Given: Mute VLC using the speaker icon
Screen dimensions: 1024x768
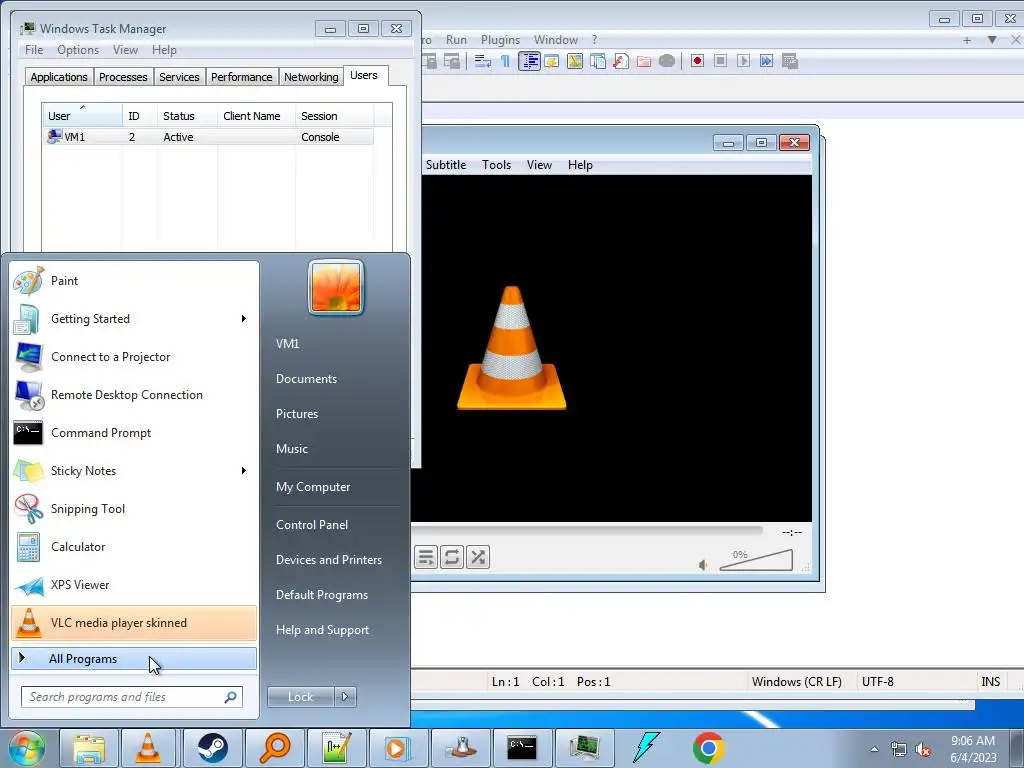Looking at the screenshot, I should click(703, 564).
